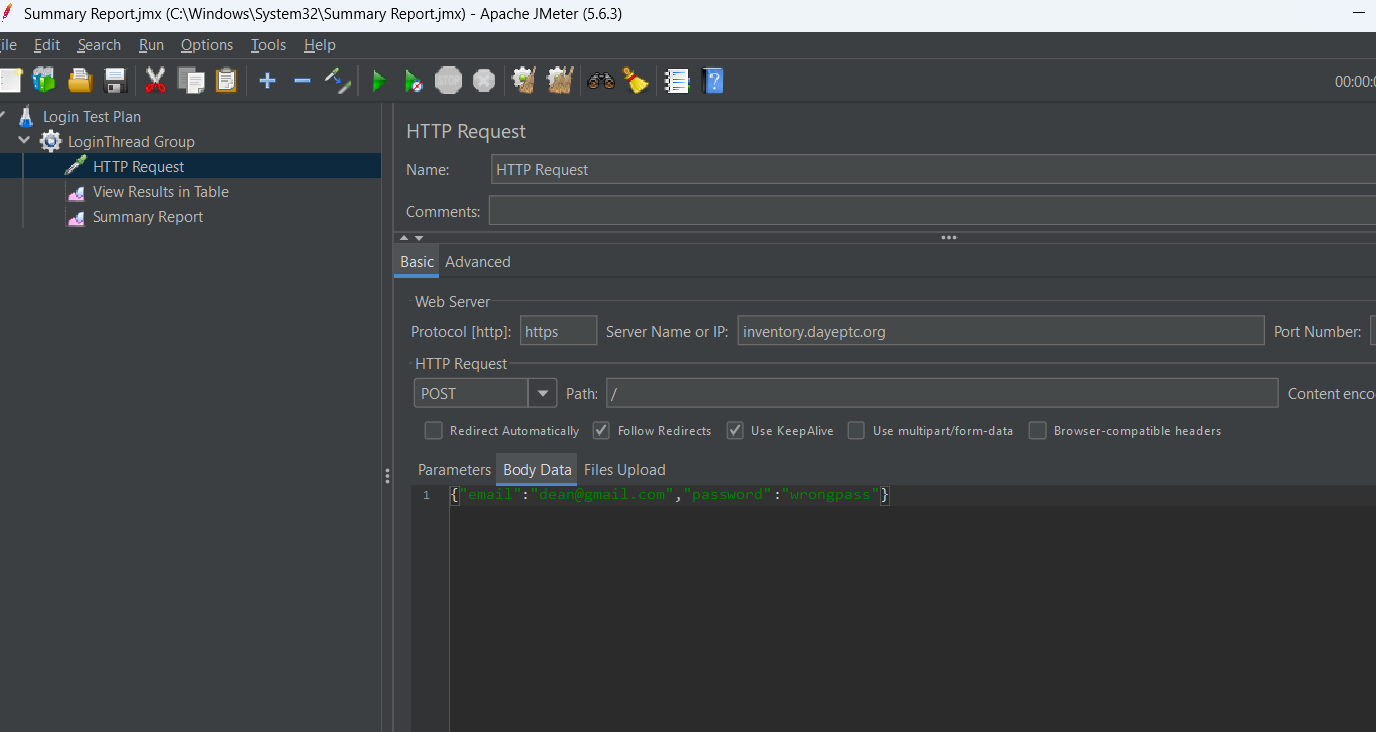Click the Clear All broom icon
This screenshot has height=732, width=1376.
tap(636, 81)
